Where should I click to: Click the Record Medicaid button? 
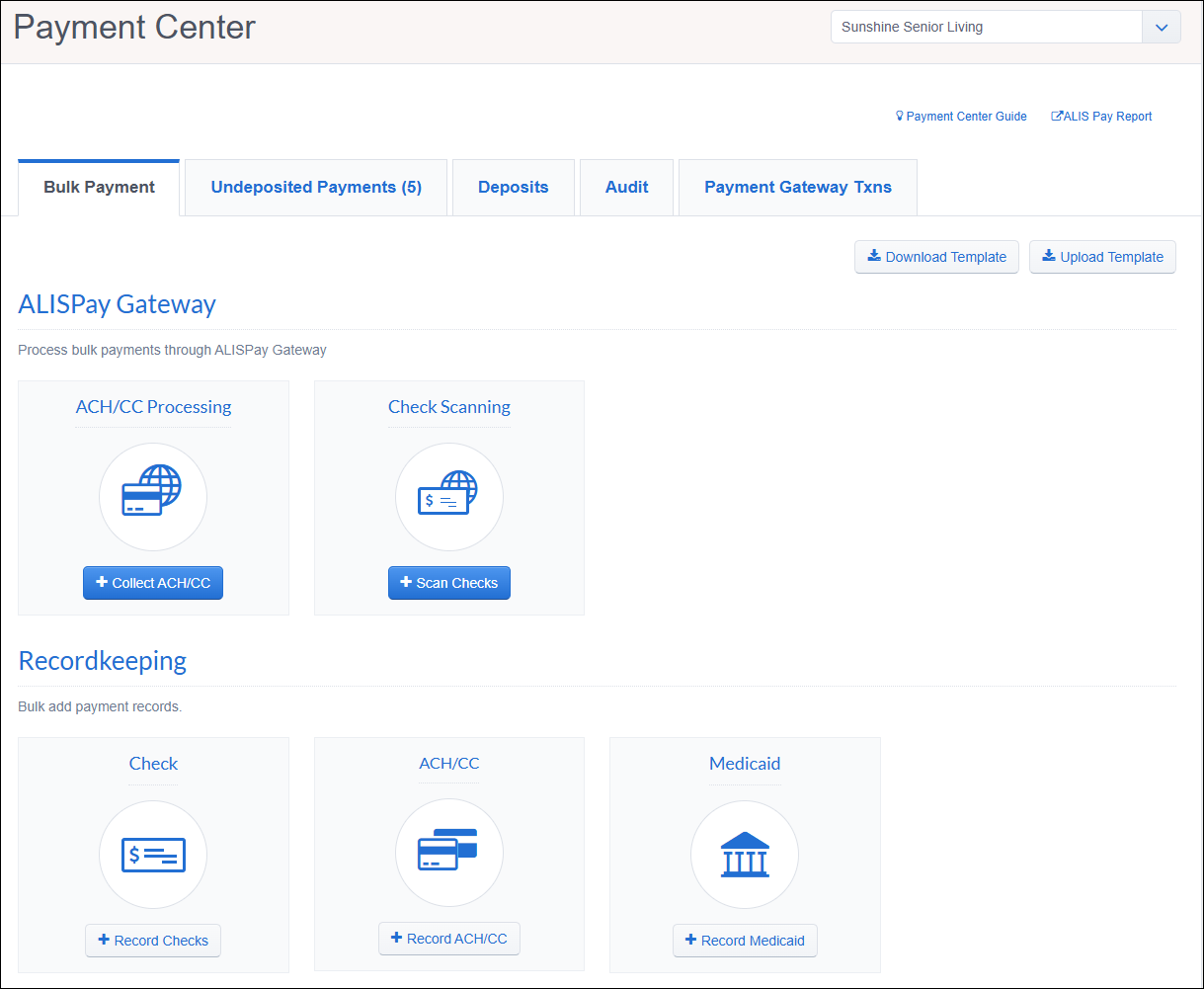point(746,941)
